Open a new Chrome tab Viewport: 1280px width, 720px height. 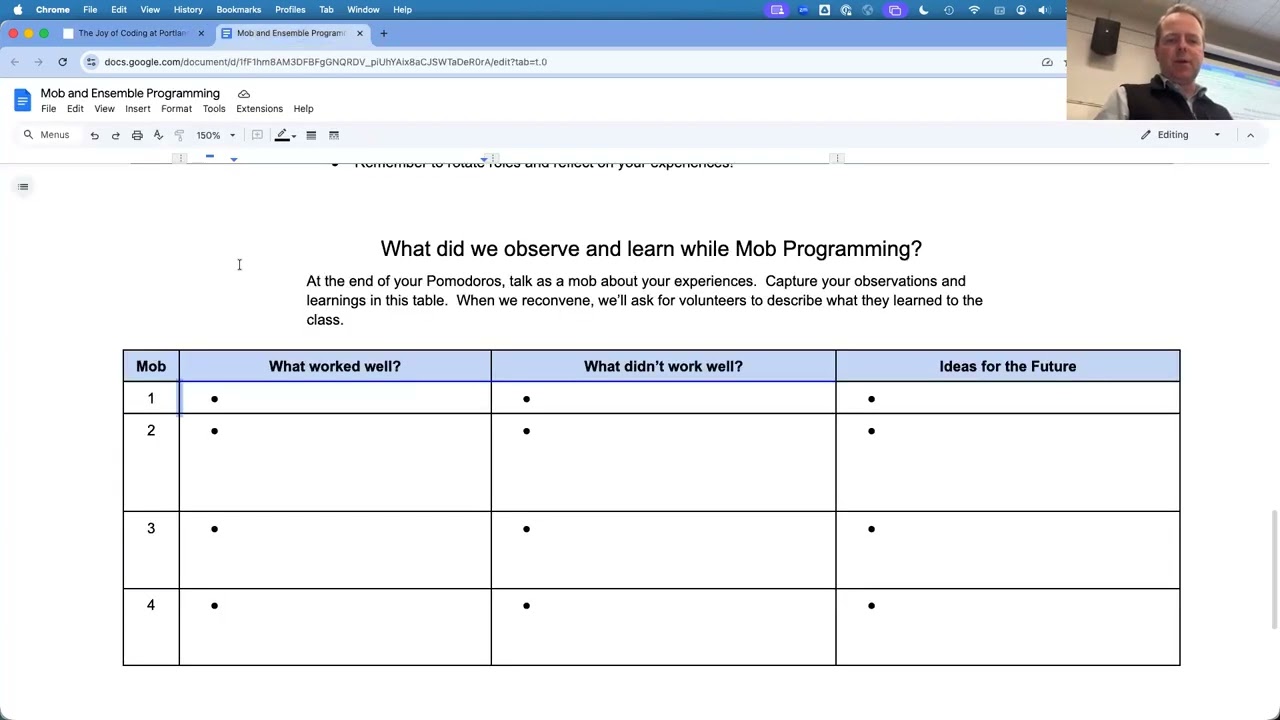point(383,33)
